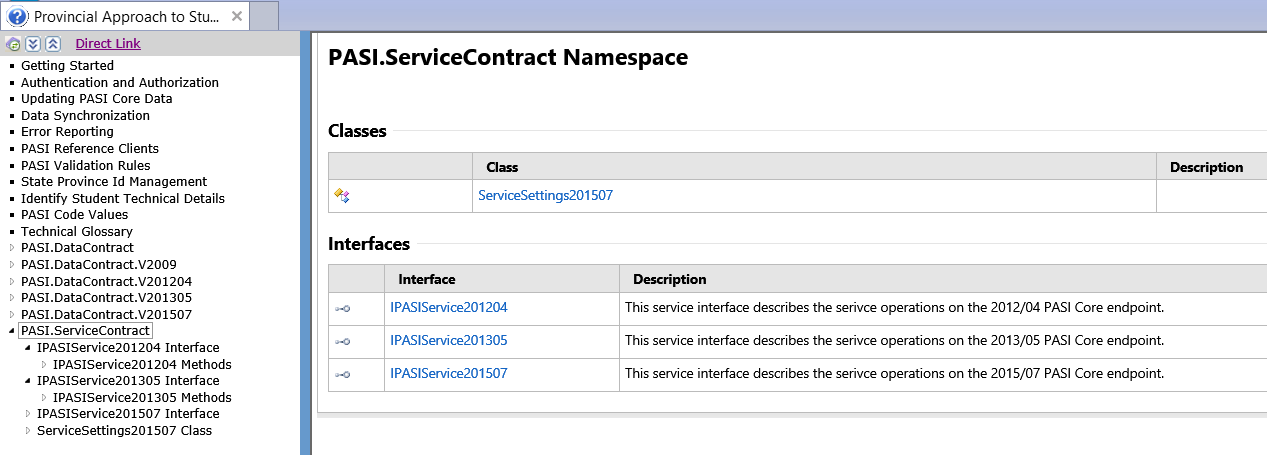Click the collapse all topics icon

[53, 44]
